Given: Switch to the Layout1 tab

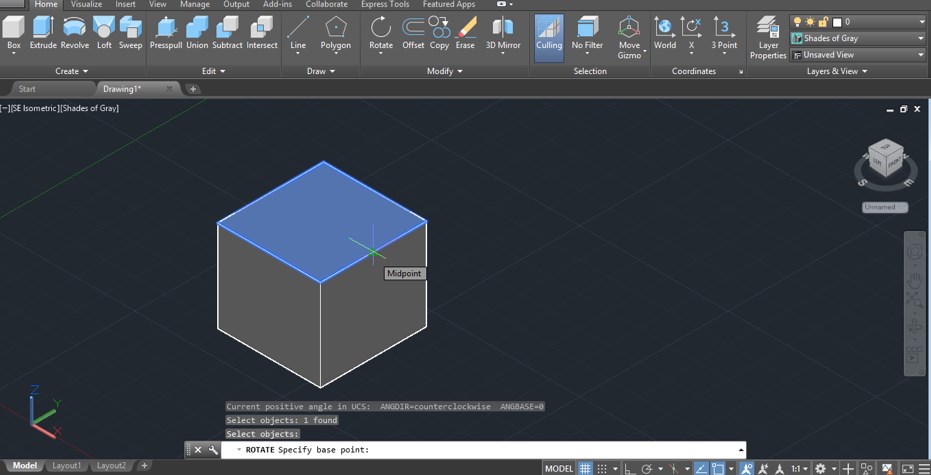Looking at the screenshot, I should (x=67, y=466).
